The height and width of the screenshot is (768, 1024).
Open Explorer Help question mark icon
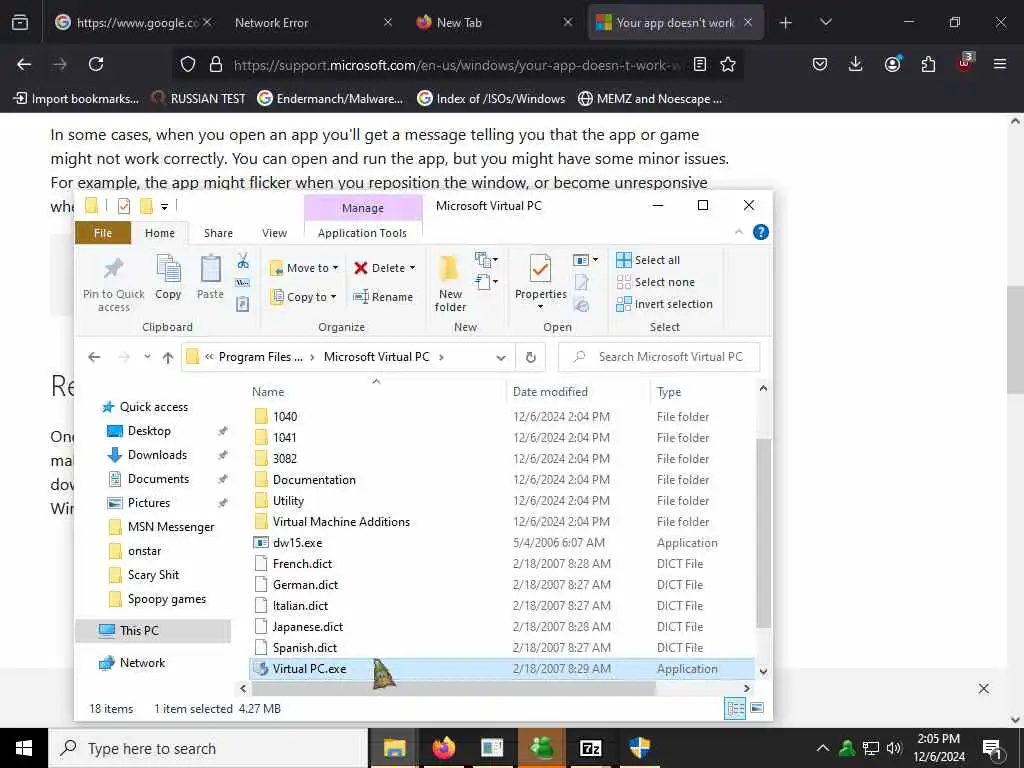(x=760, y=232)
